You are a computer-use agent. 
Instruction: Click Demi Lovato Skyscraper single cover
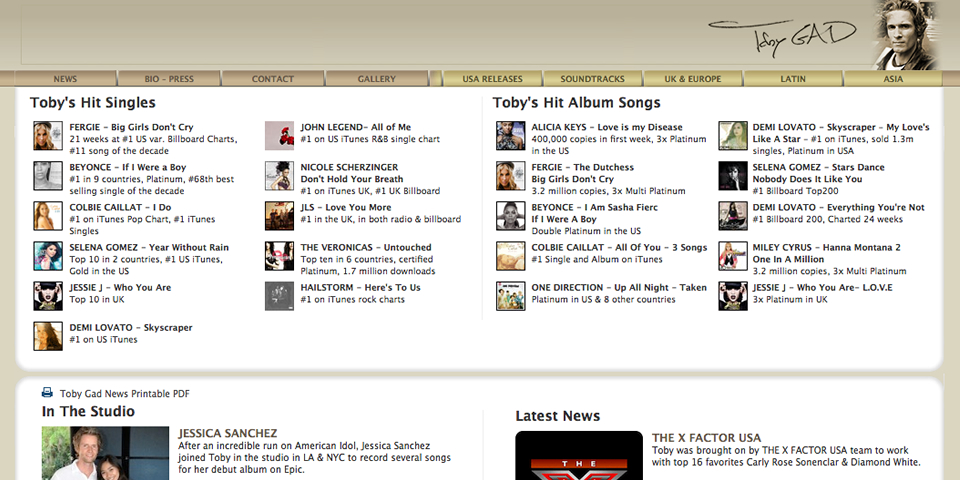coord(48,336)
